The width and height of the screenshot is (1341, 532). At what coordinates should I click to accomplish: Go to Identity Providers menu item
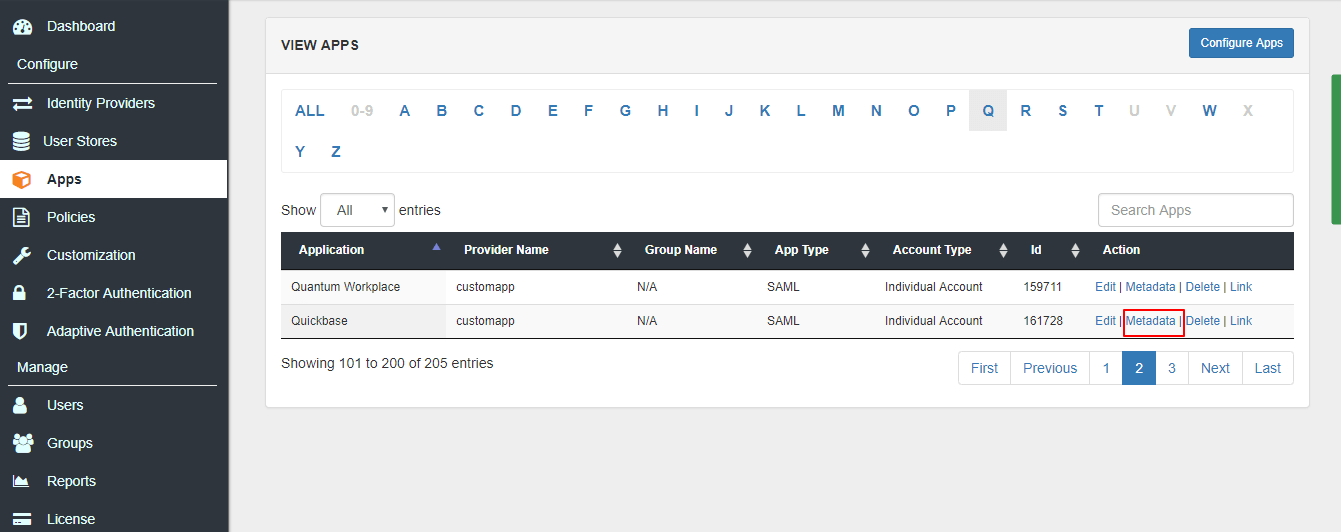click(101, 103)
